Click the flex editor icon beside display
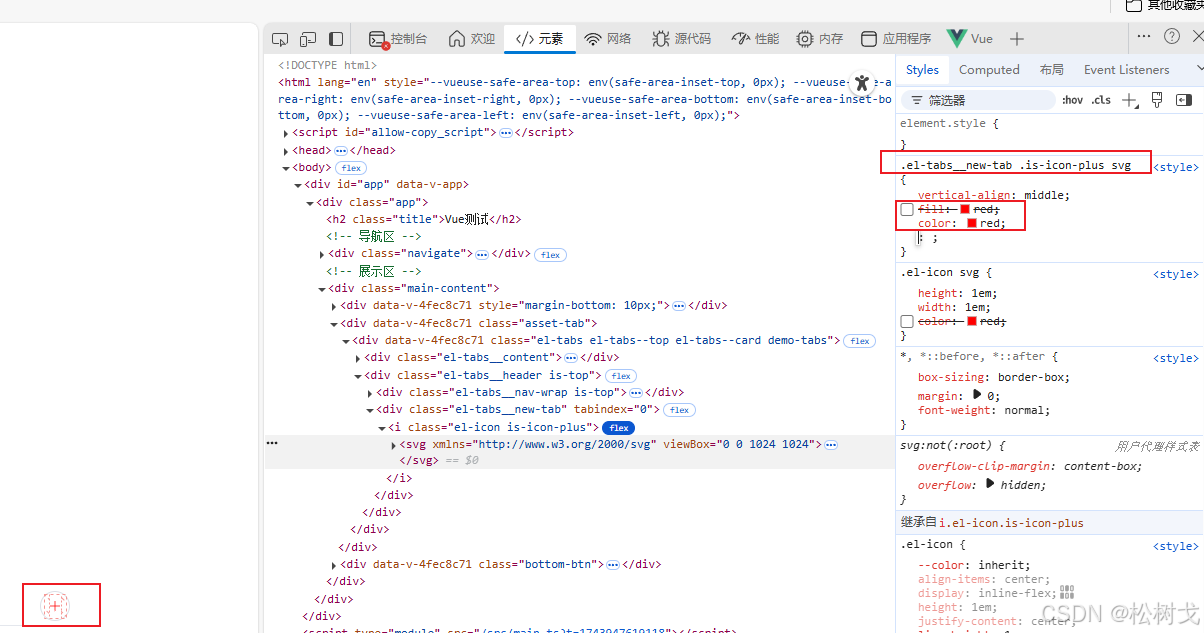Image resolution: width=1204 pixels, height=633 pixels. 1067,592
